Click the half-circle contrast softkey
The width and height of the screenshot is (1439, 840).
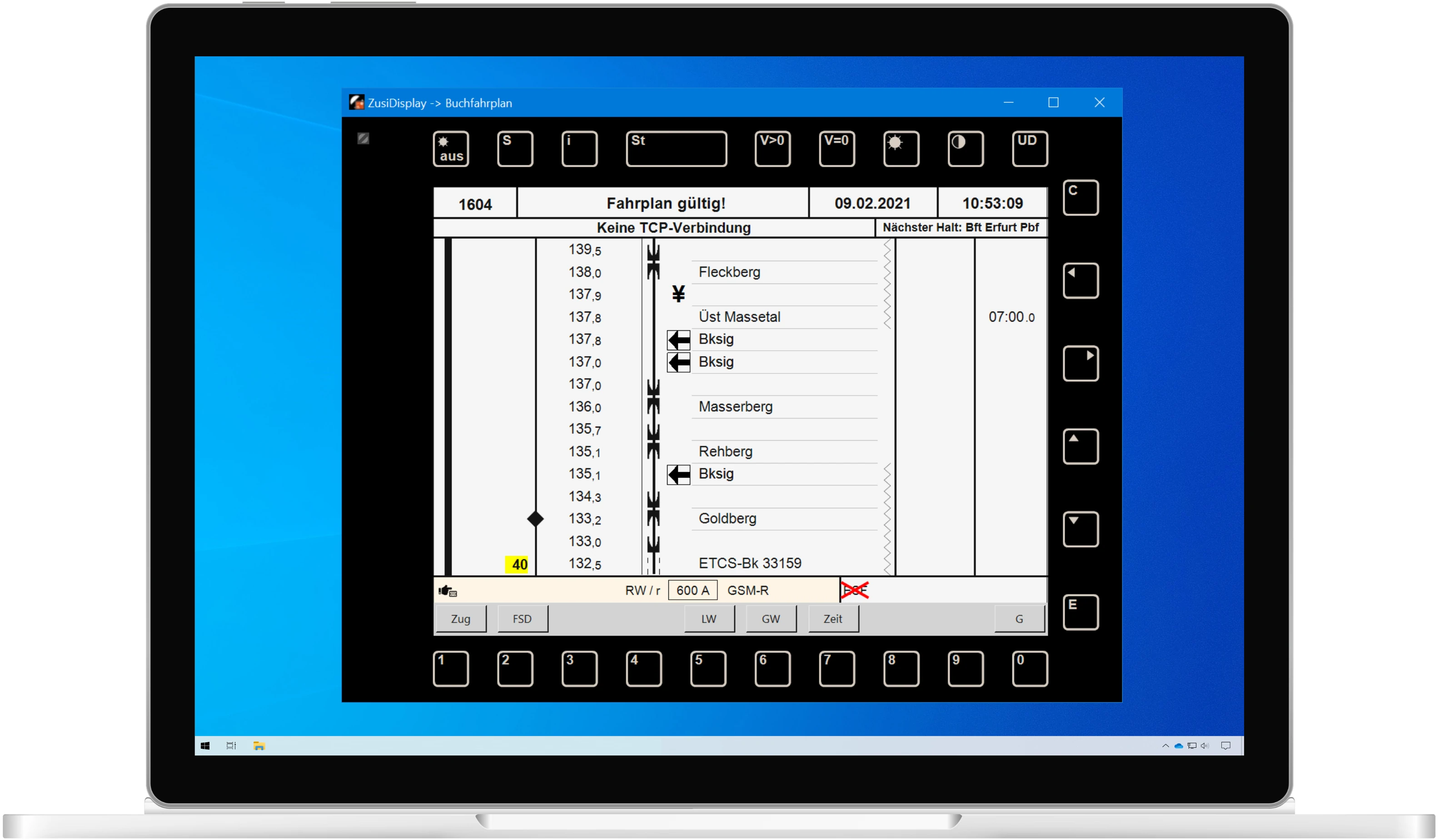965,149
